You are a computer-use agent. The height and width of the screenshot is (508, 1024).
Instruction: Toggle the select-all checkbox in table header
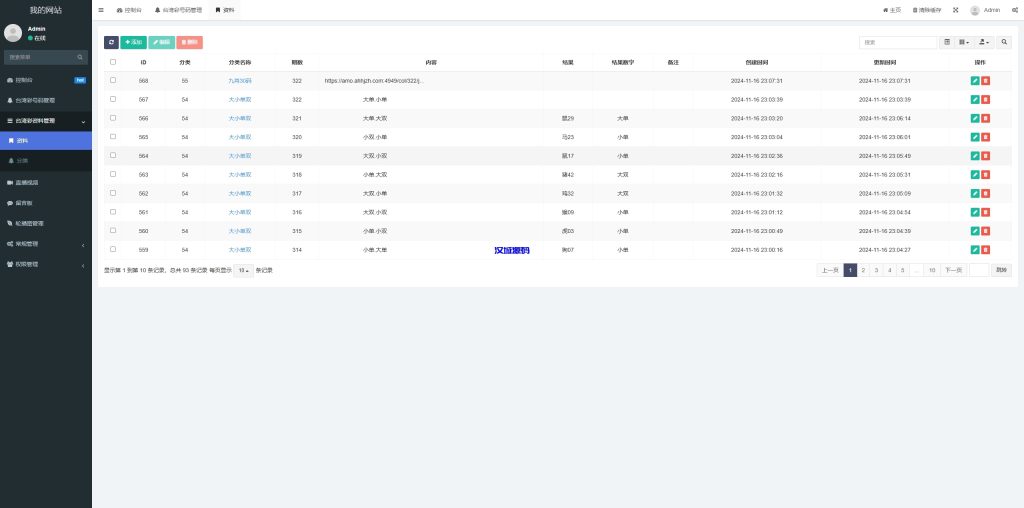point(113,62)
